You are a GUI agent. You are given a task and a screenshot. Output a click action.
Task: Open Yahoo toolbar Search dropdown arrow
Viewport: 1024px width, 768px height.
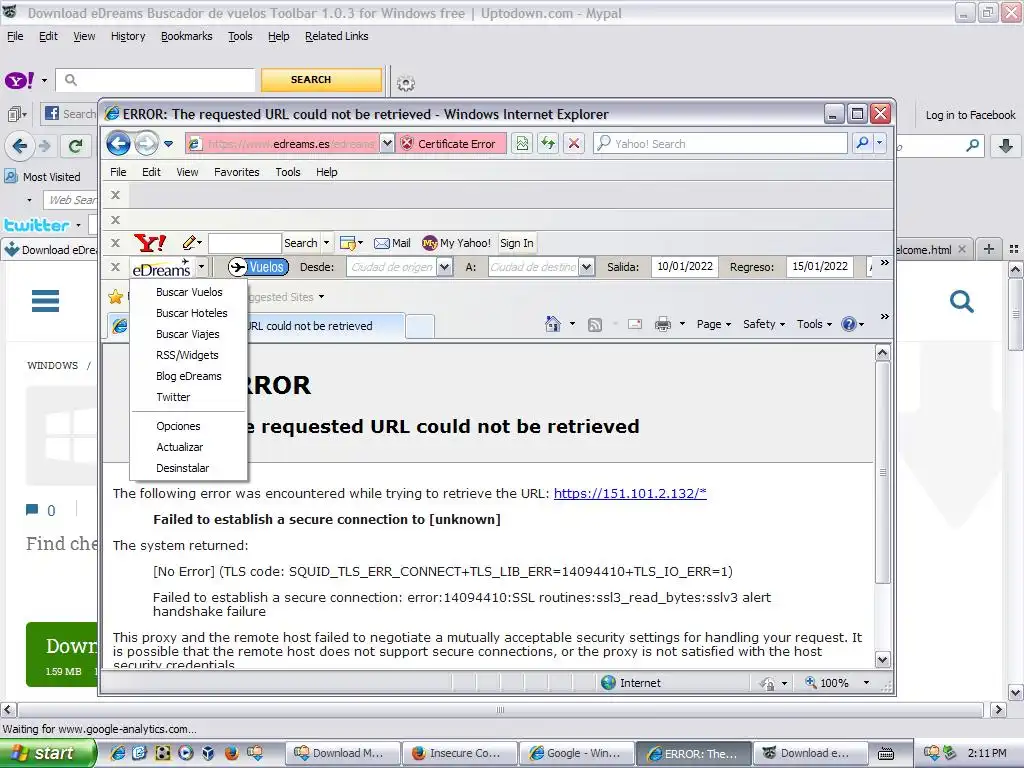(327, 243)
